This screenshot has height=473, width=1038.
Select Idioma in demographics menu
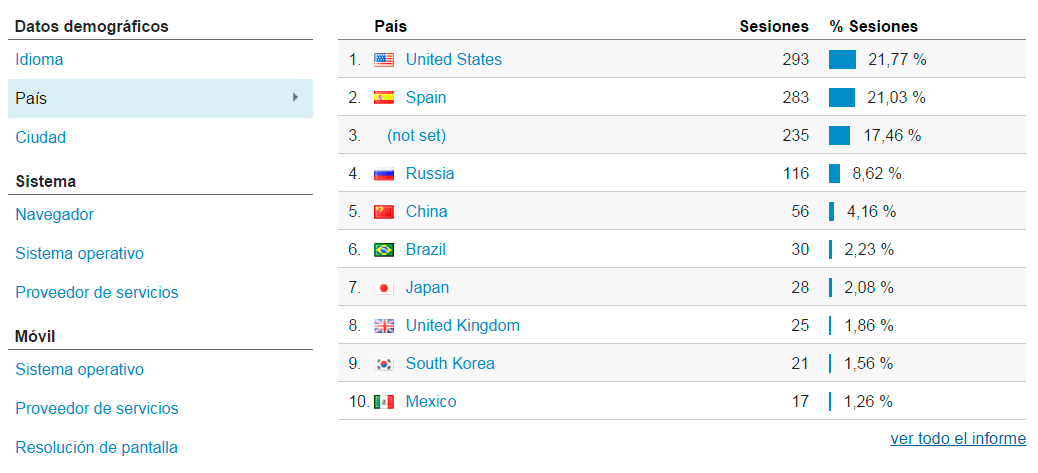tap(39, 60)
